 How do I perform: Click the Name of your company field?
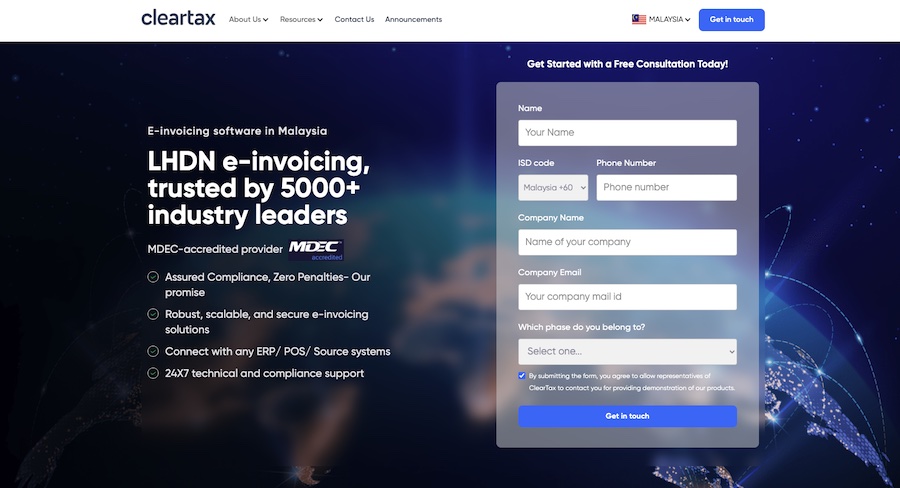(627, 242)
